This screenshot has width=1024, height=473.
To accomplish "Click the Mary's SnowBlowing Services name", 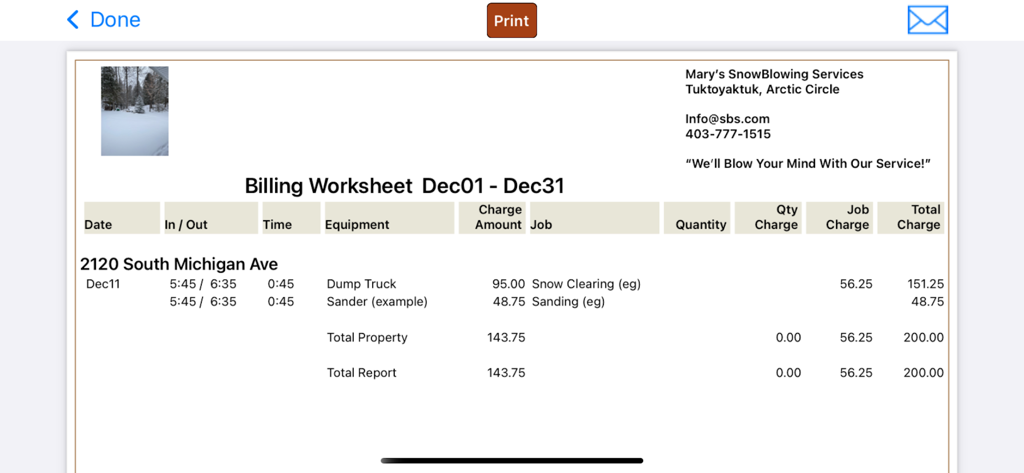I will click(x=775, y=74).
